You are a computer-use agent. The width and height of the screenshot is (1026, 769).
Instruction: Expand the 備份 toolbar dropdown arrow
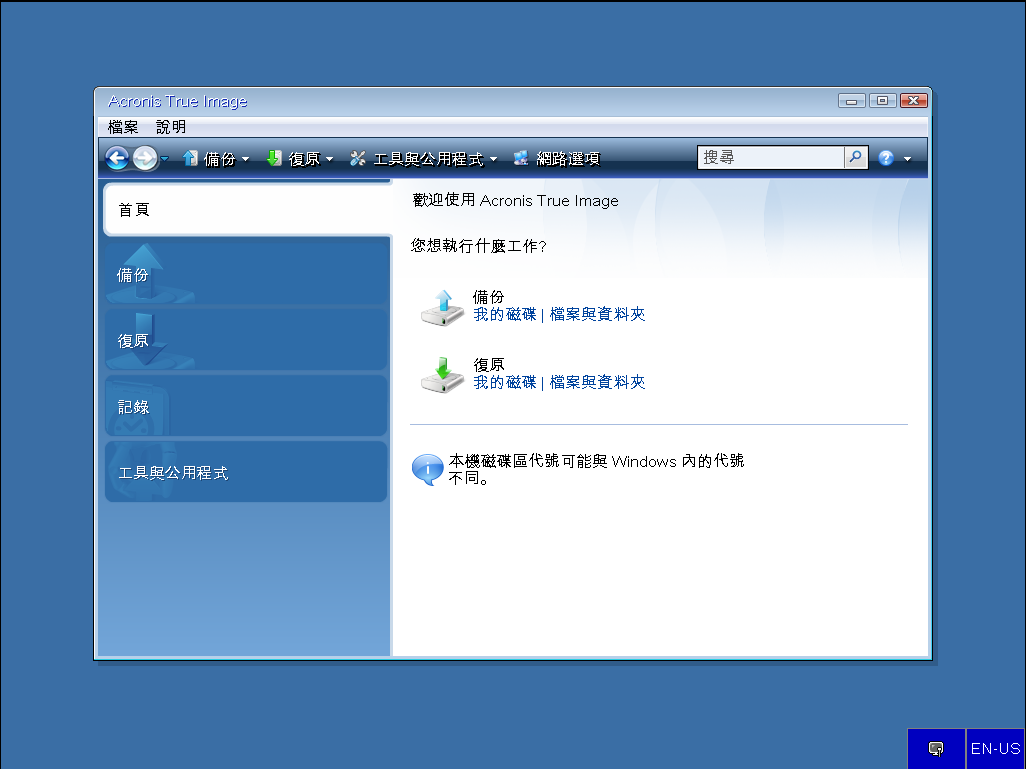(245, 159)
